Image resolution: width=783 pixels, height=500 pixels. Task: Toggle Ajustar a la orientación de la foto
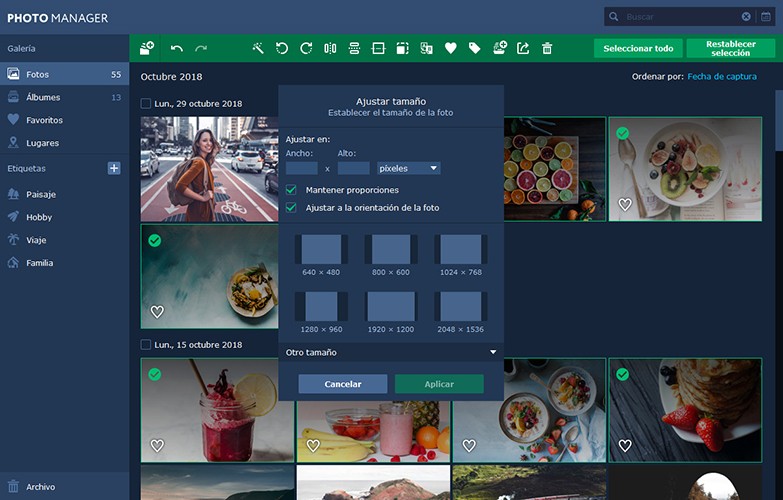(291, 207)
